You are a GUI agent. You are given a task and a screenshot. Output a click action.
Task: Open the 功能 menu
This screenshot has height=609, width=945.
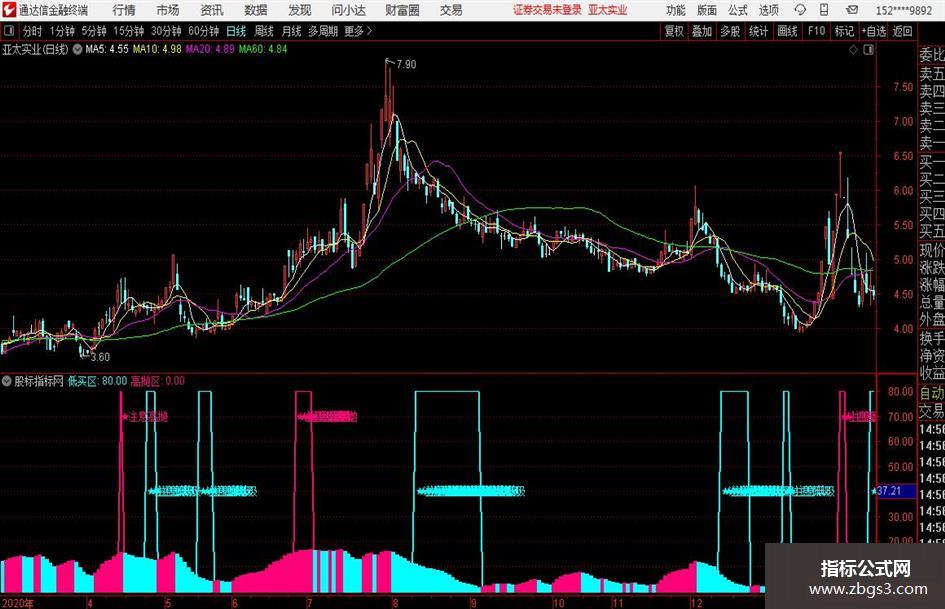tap(676, 10)
